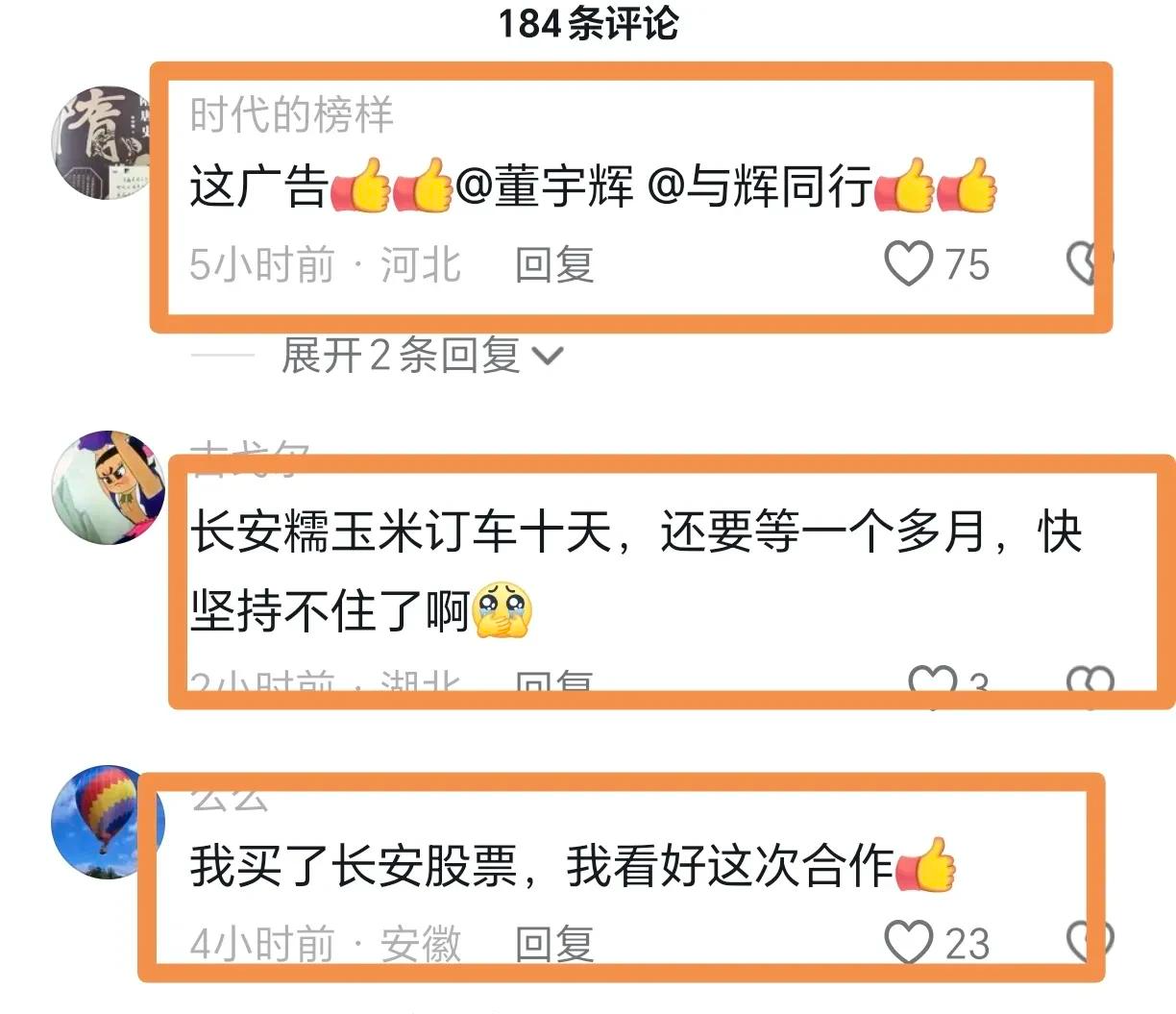Click the chevron next to 展开2条回复
Image resolution: width=1176 pixels, height=1014 pixels.
(x=547, y=357)
